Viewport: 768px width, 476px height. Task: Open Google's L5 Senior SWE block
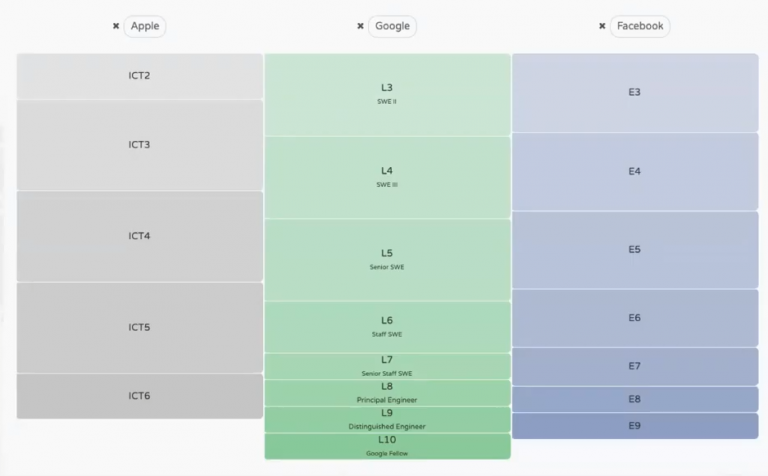coord(387,259)
